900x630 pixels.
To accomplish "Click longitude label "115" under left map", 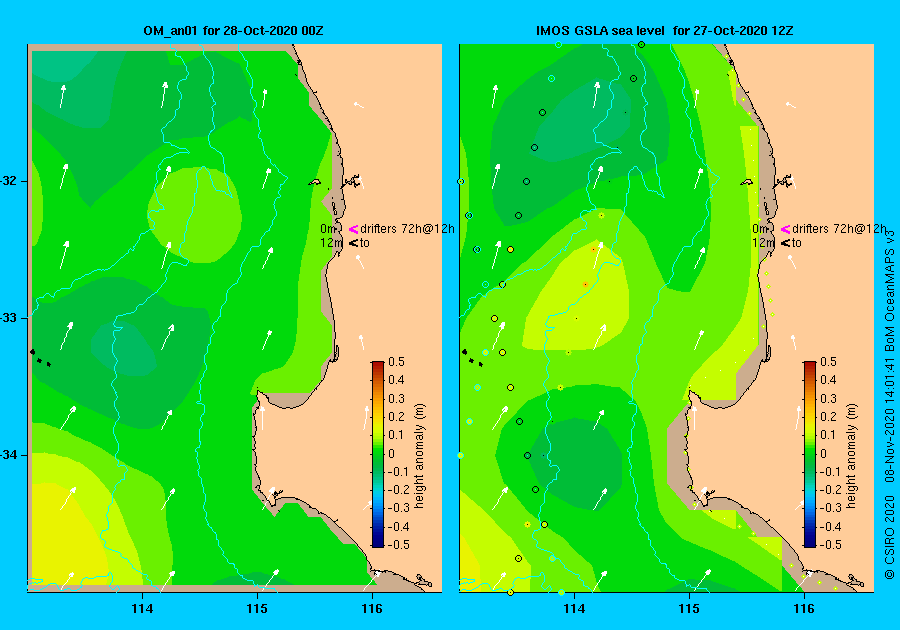I will [257, 609].
